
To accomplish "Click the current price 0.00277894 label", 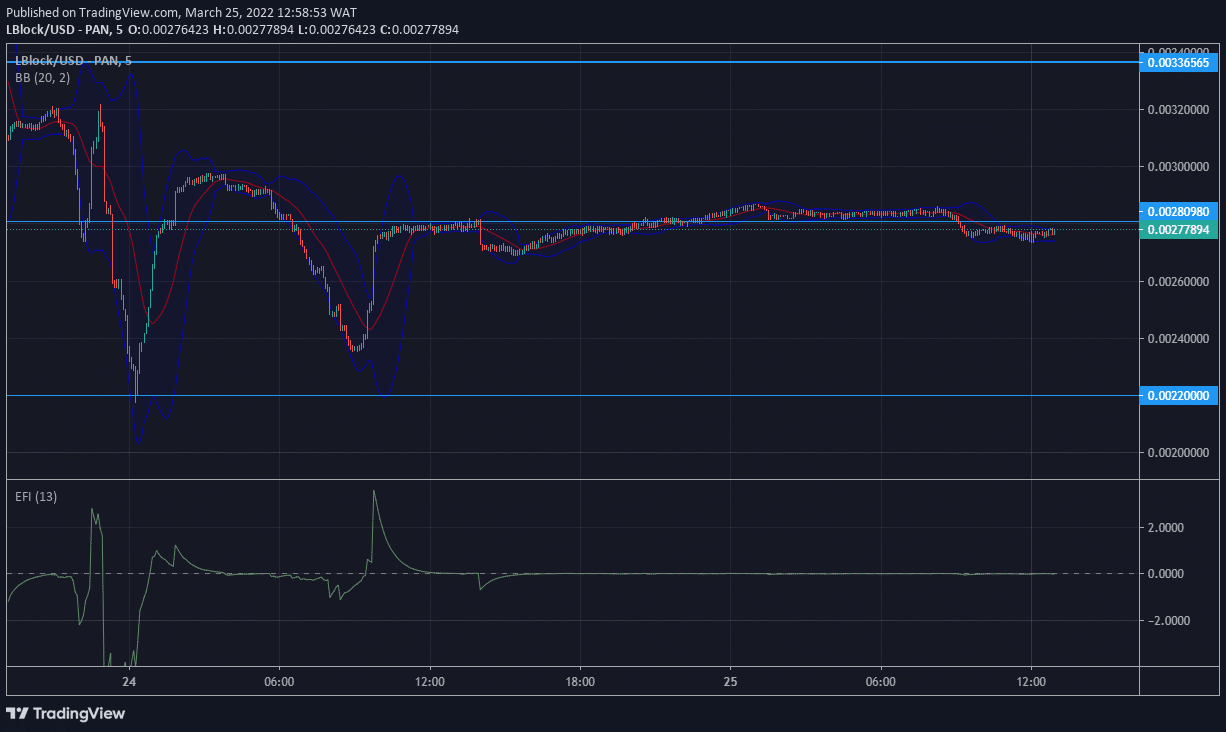I will pyautogui.click(x=1179, y=230).
